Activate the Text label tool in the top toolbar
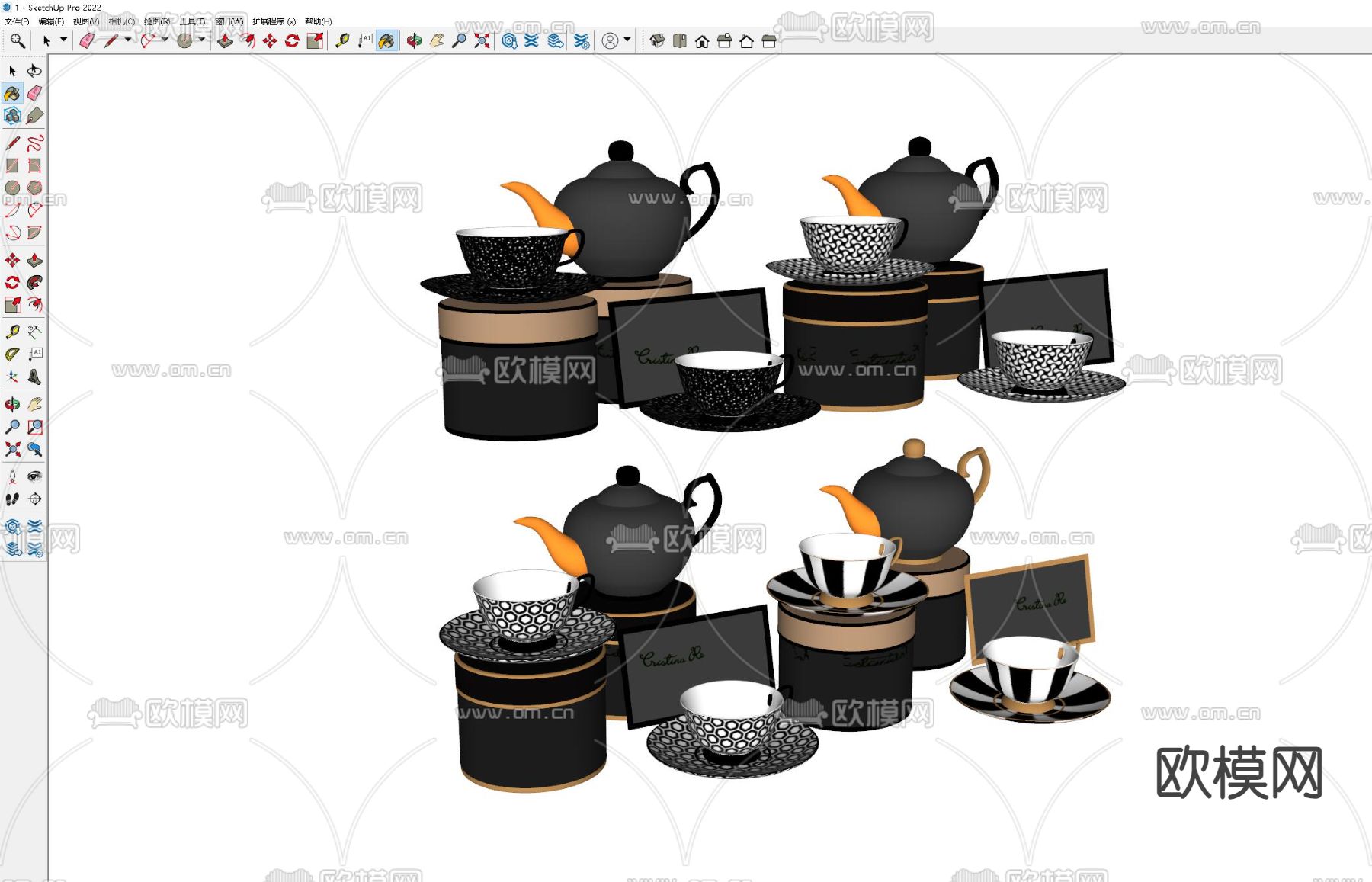The image size is (1372, 882). point(365,41)
